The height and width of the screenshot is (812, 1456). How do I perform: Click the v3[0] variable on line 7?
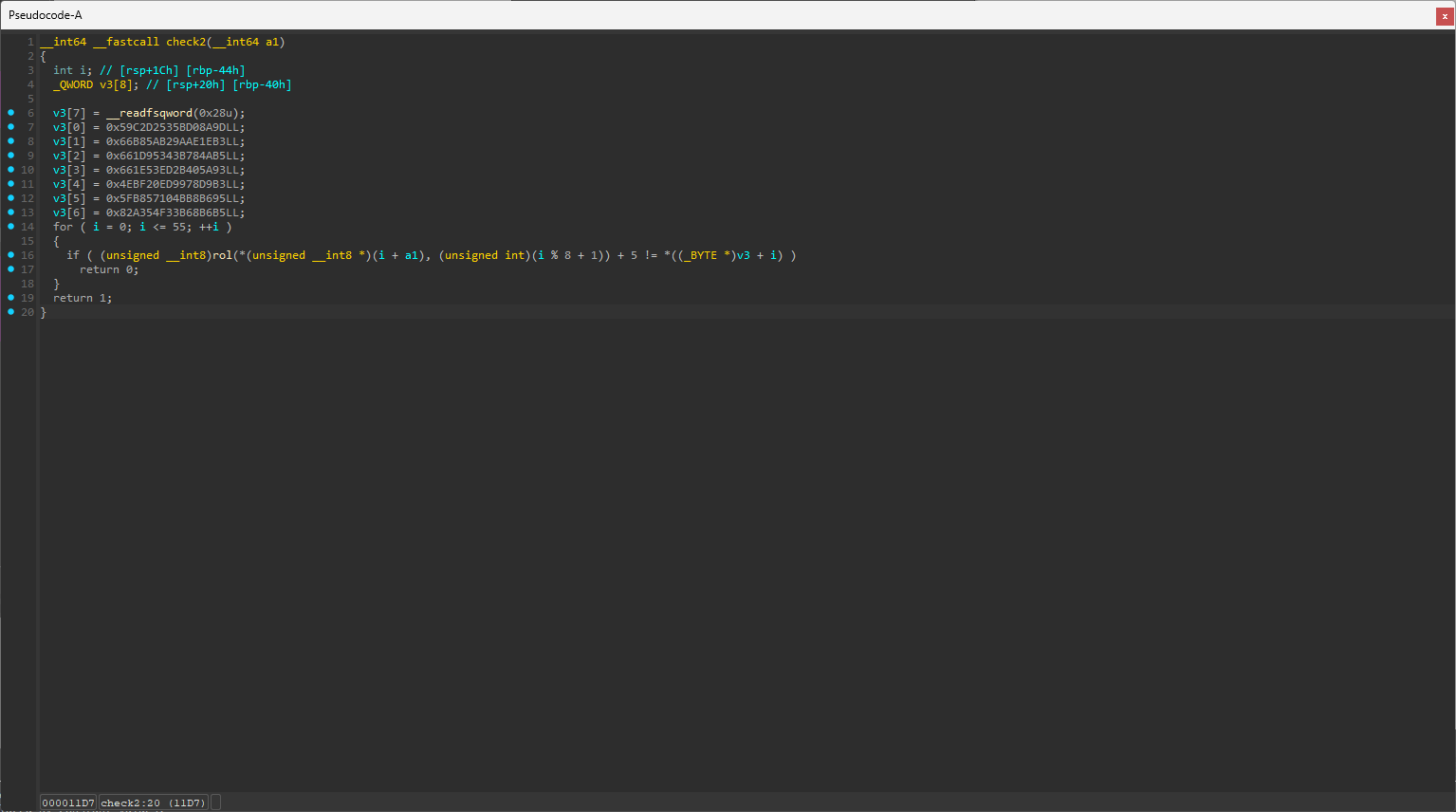click(69, 127)
